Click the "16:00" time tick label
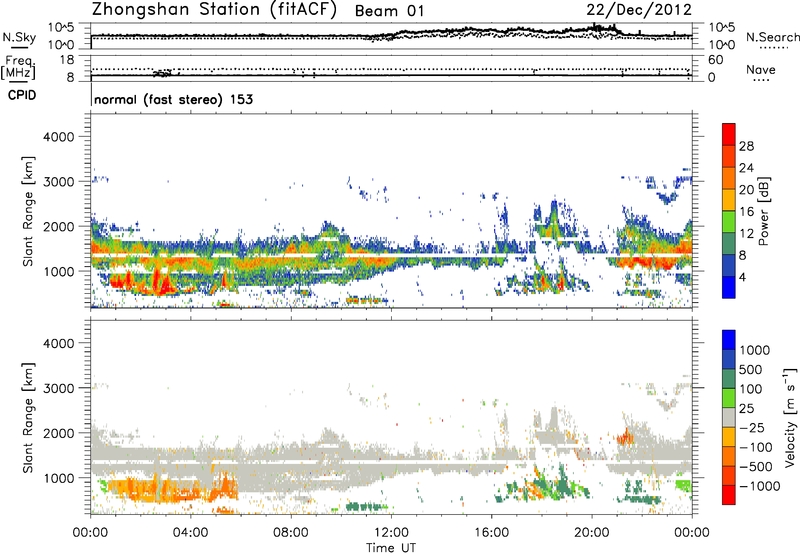The height and width of the screenshot is (554, 800). [x=491, y=533]
